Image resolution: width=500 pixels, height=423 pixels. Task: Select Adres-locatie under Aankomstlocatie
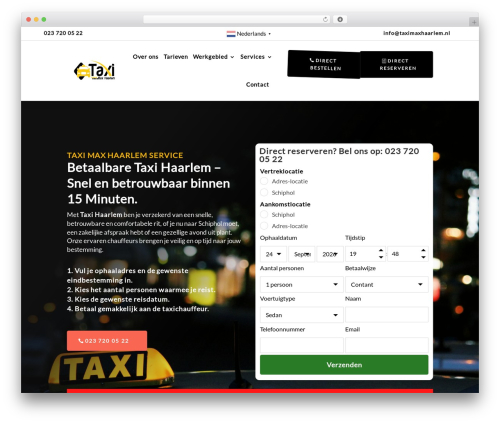point(264,226)
